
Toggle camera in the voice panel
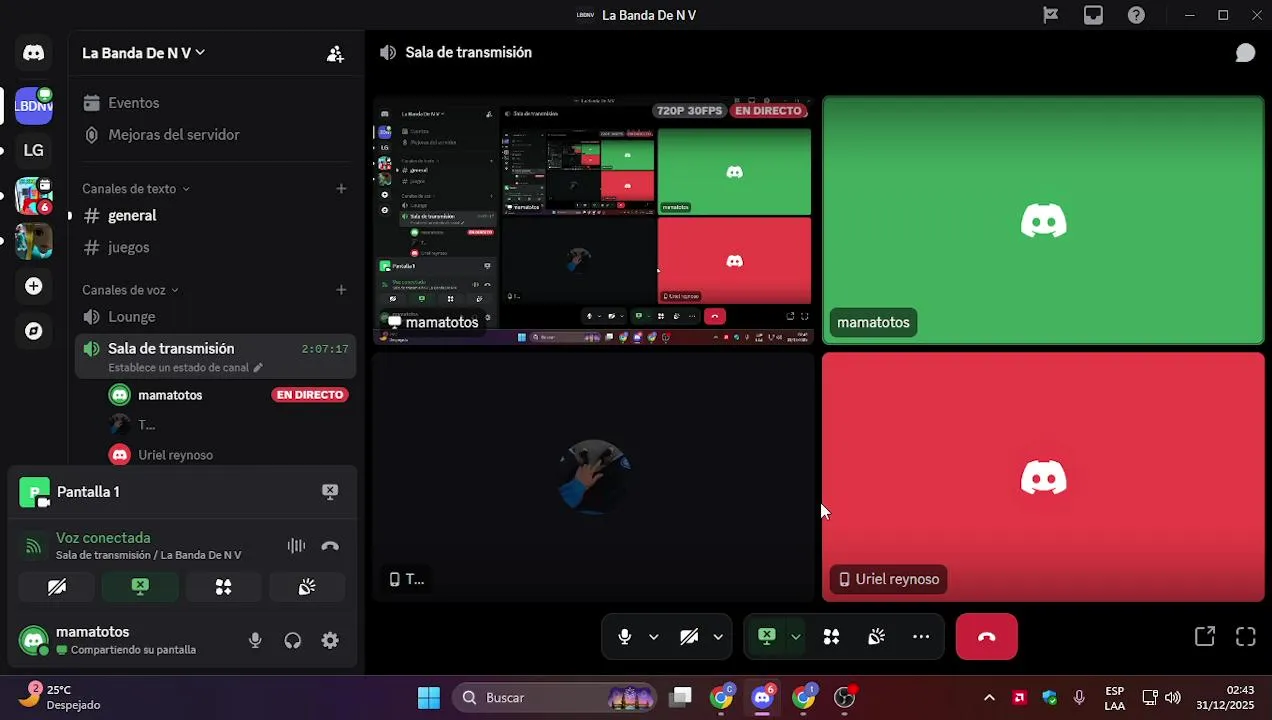pos(57,587)
